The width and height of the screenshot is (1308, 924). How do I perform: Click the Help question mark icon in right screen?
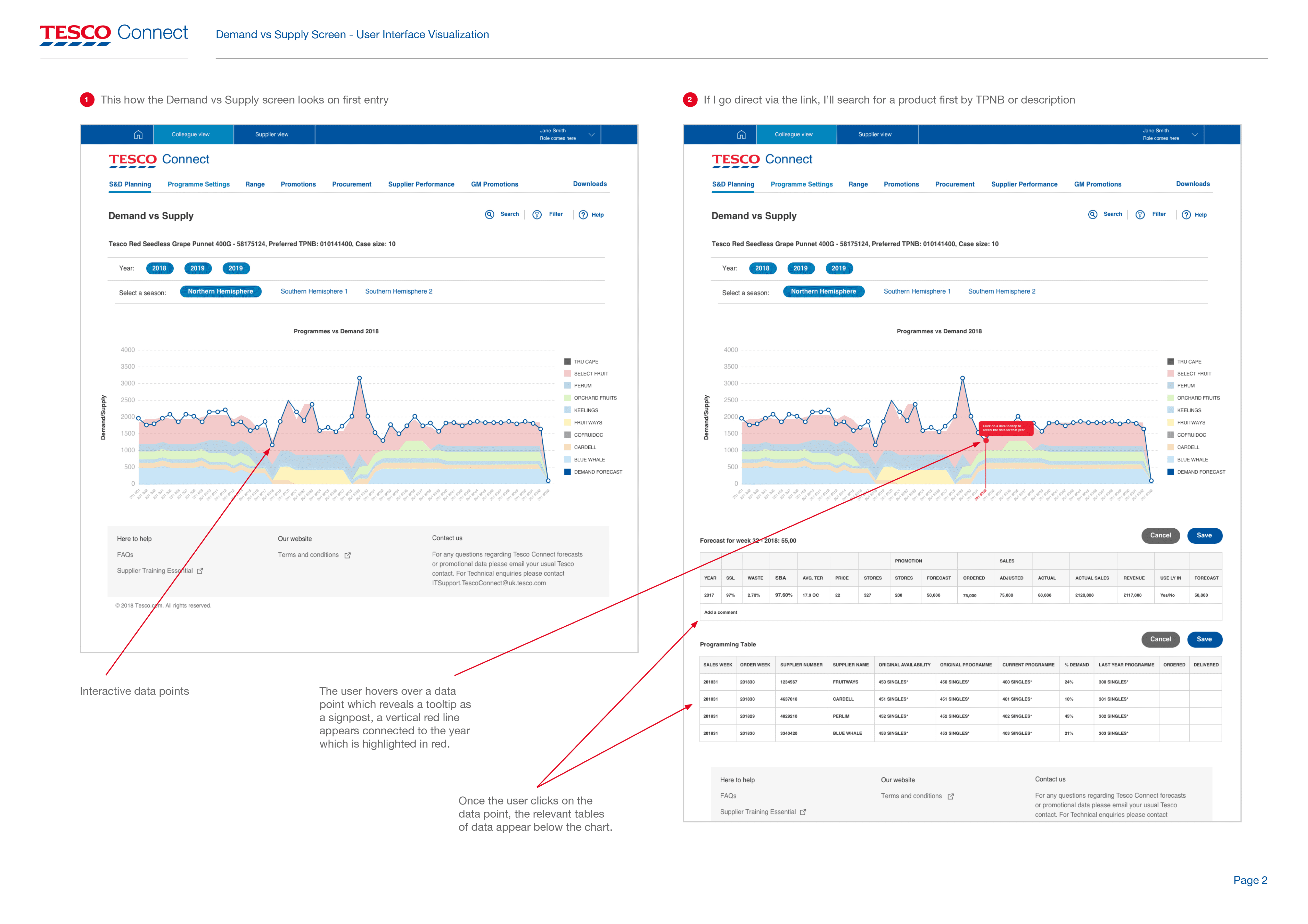(x=1186, y=215)
